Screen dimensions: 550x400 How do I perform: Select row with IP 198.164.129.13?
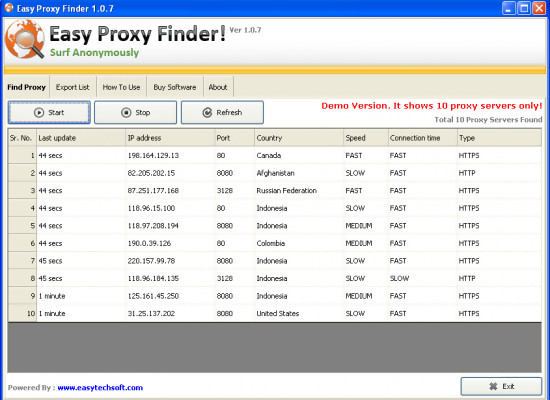click(x=275, y=155)
